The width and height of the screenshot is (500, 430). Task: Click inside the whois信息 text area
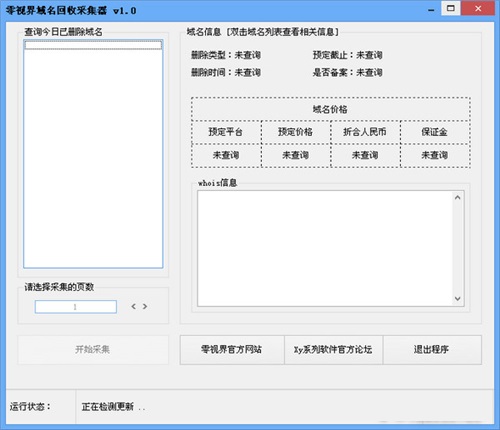coord(325,248)
